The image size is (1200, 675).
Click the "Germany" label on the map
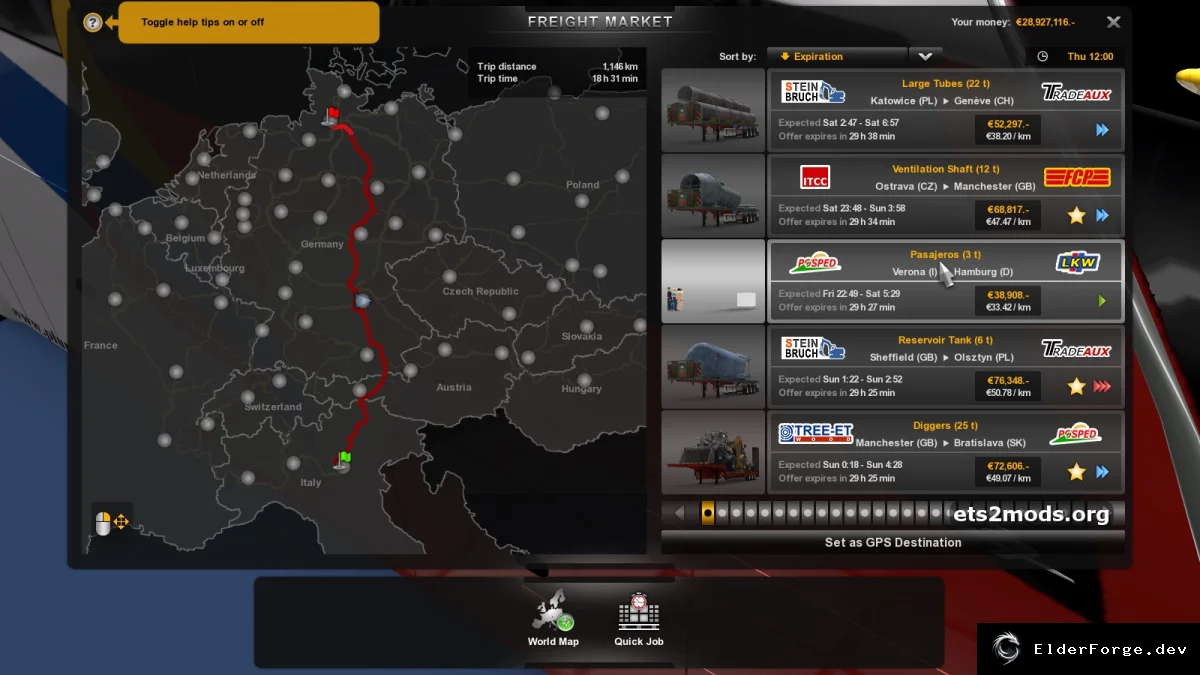pos(322,244)
